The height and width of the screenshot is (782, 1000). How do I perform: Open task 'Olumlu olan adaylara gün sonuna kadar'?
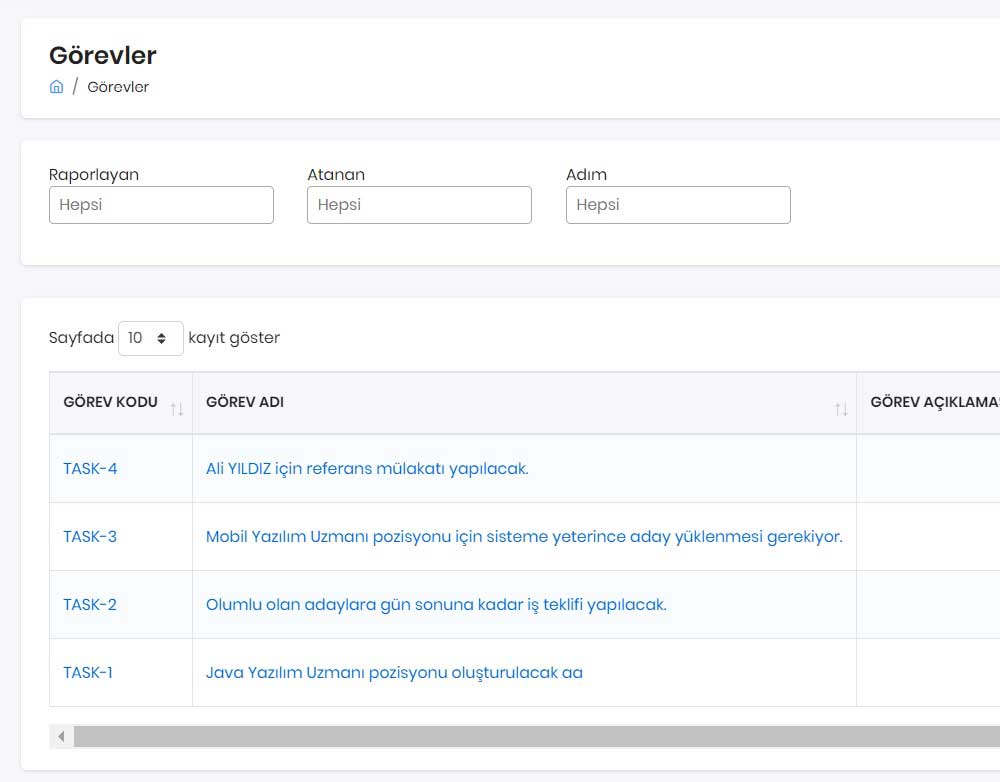(x=436, y=605)
